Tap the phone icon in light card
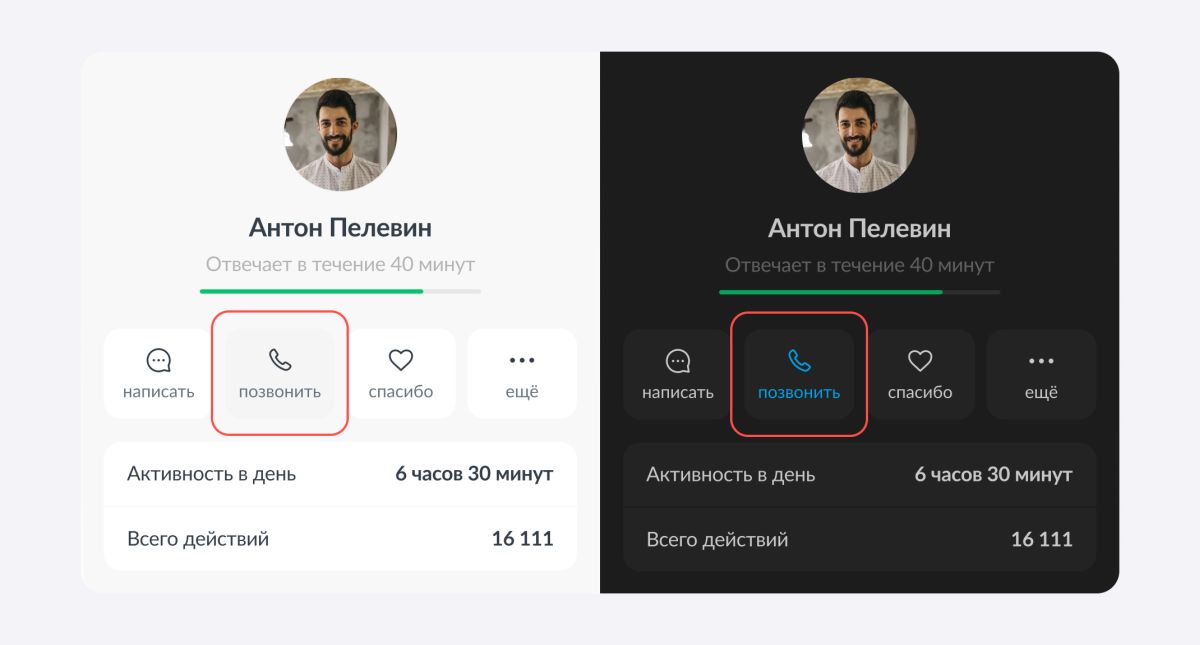This screenshot has width=1200, height=645. coord(280,360)
